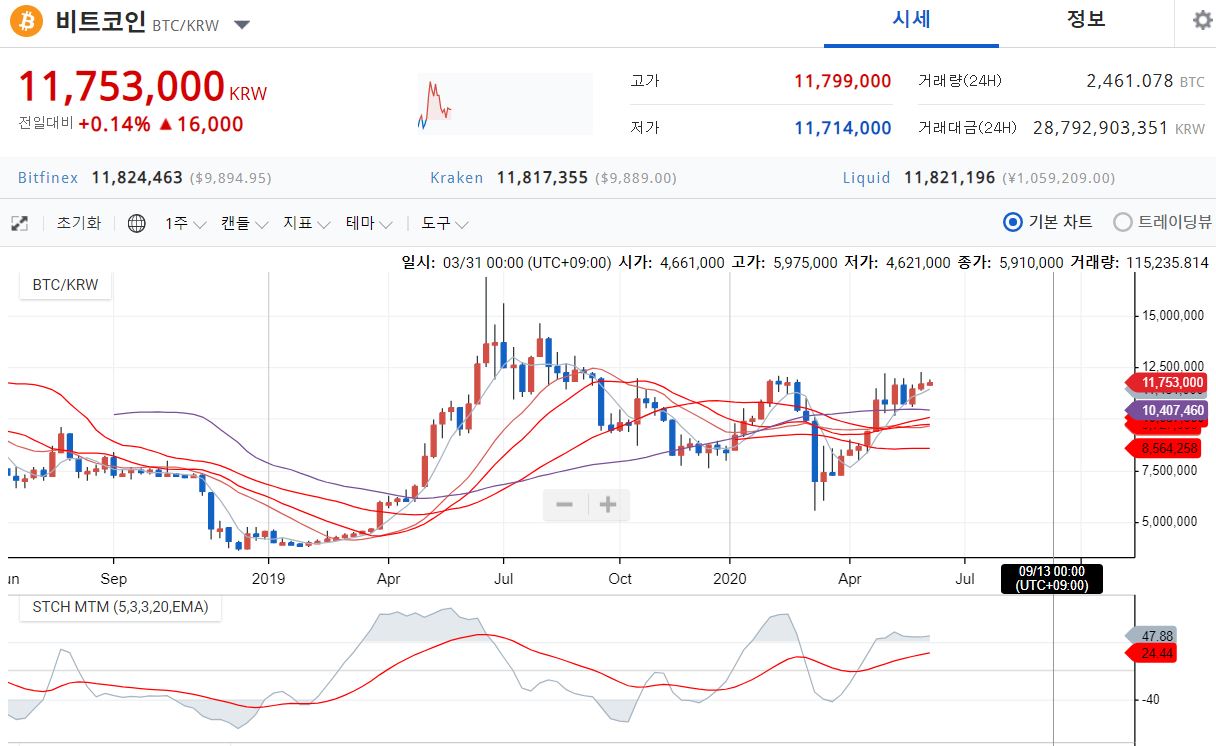Expand the 캔들 chart type dropdown
1216x746 pixels.
pyautogui.click(x=244, y=224)
